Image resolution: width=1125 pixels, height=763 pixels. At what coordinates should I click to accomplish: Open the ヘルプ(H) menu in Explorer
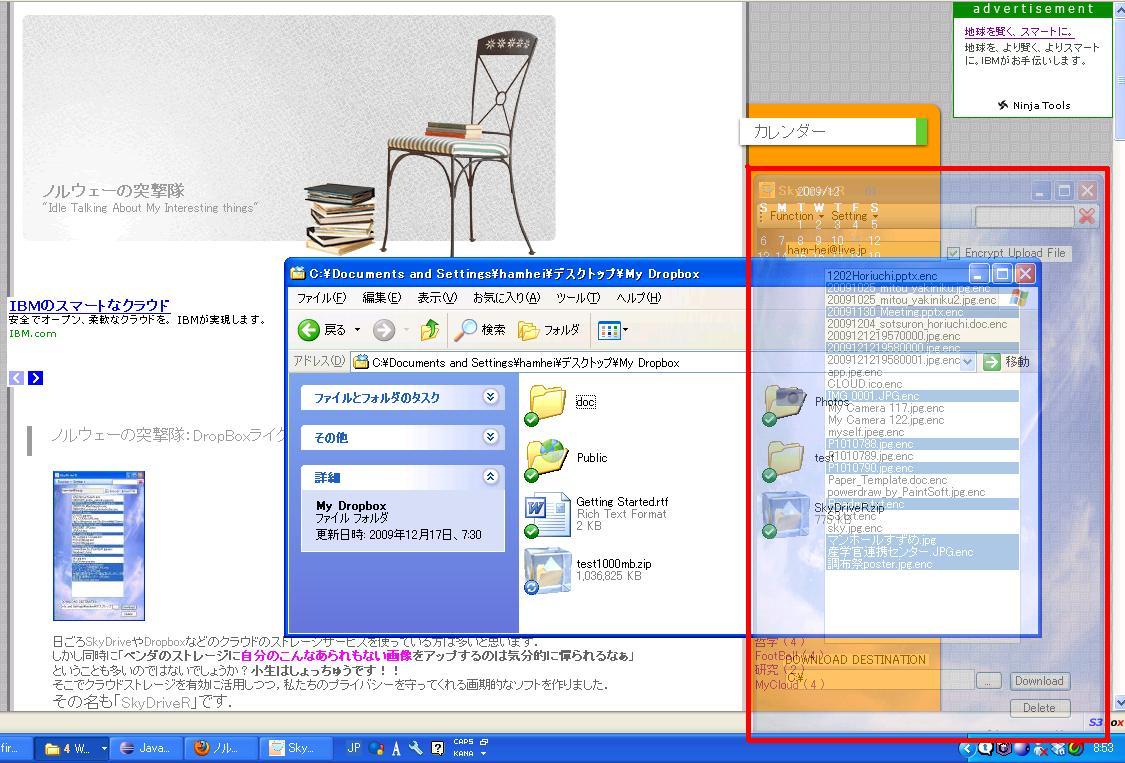tap(639, 297)
